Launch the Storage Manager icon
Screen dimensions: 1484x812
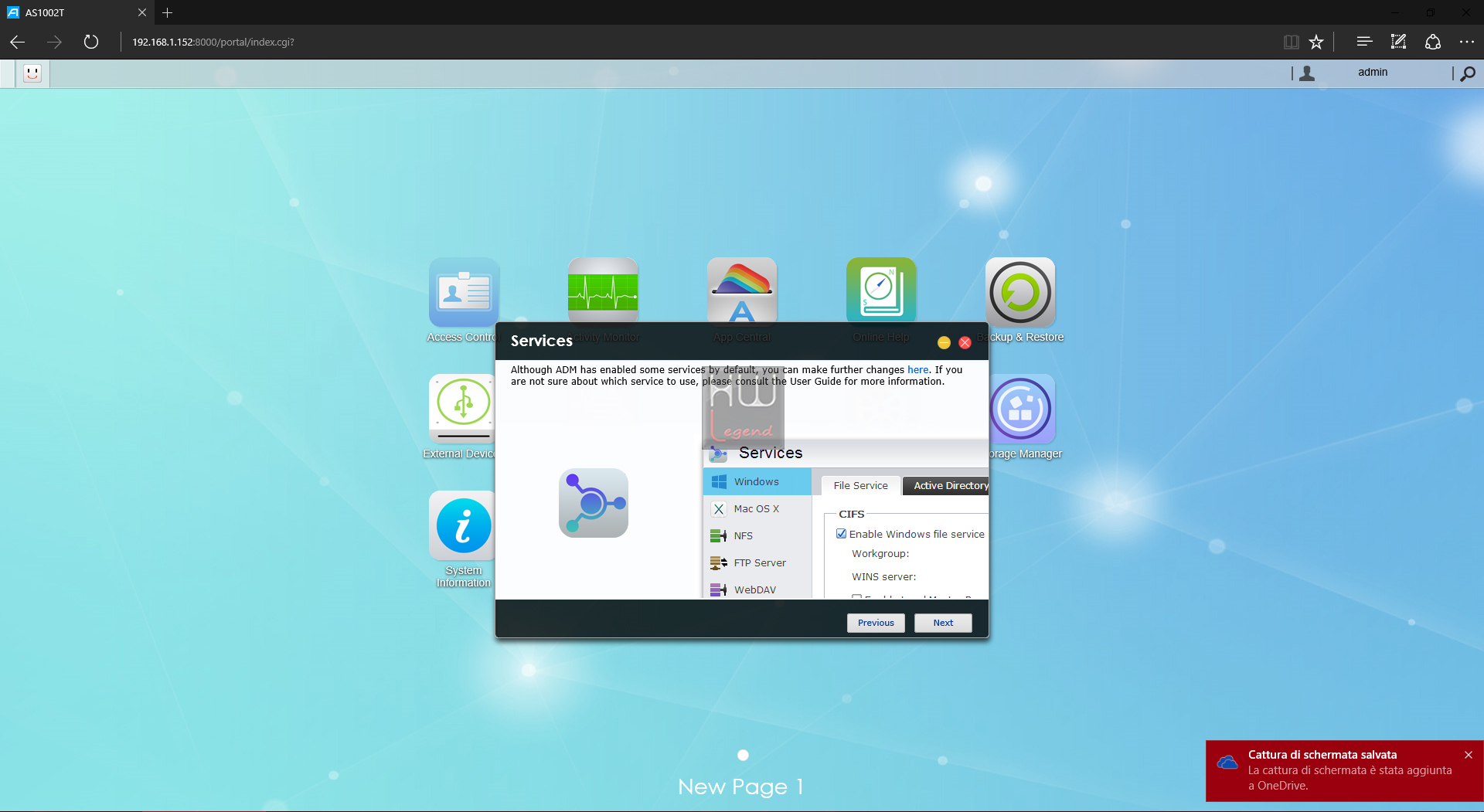point(1022,409)
